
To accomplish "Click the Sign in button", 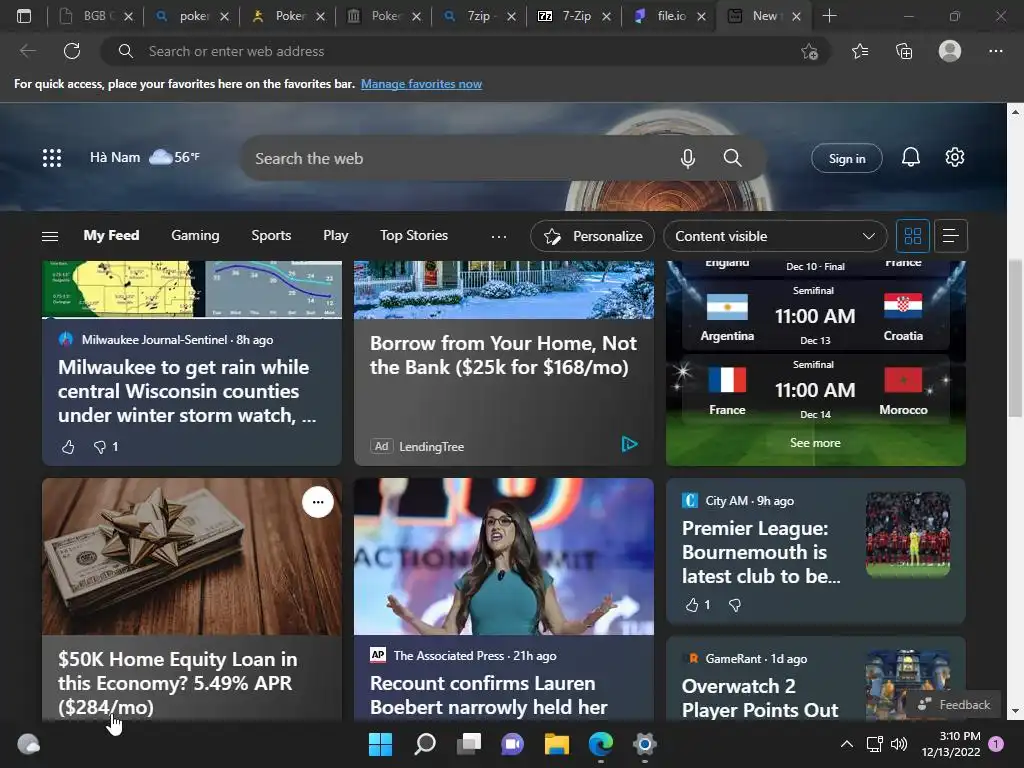I will [x=846, y=158].
